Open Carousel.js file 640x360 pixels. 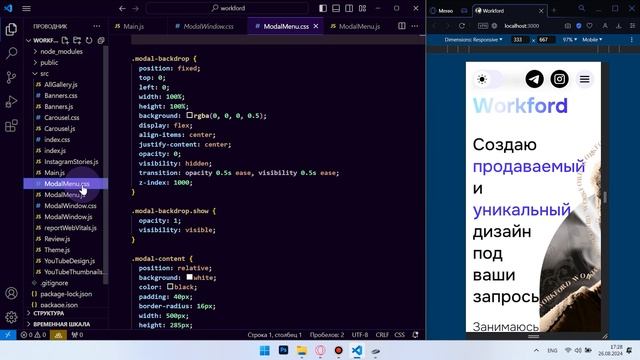tap(59, 129)
